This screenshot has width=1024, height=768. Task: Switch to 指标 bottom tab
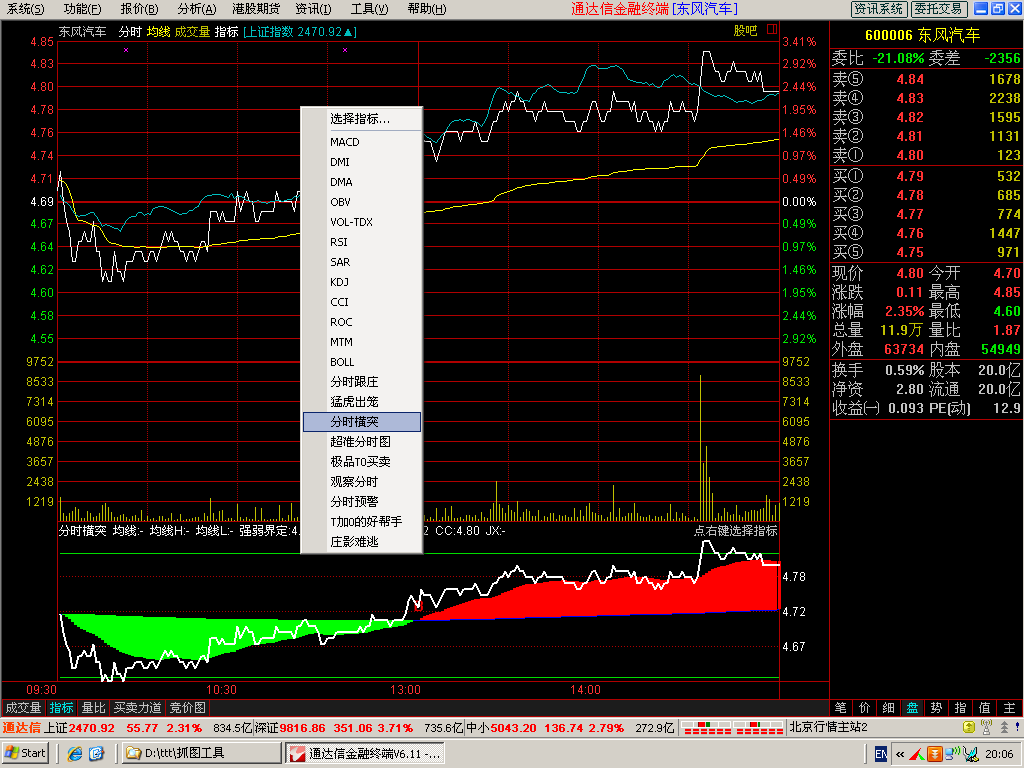tap(61, 708)
